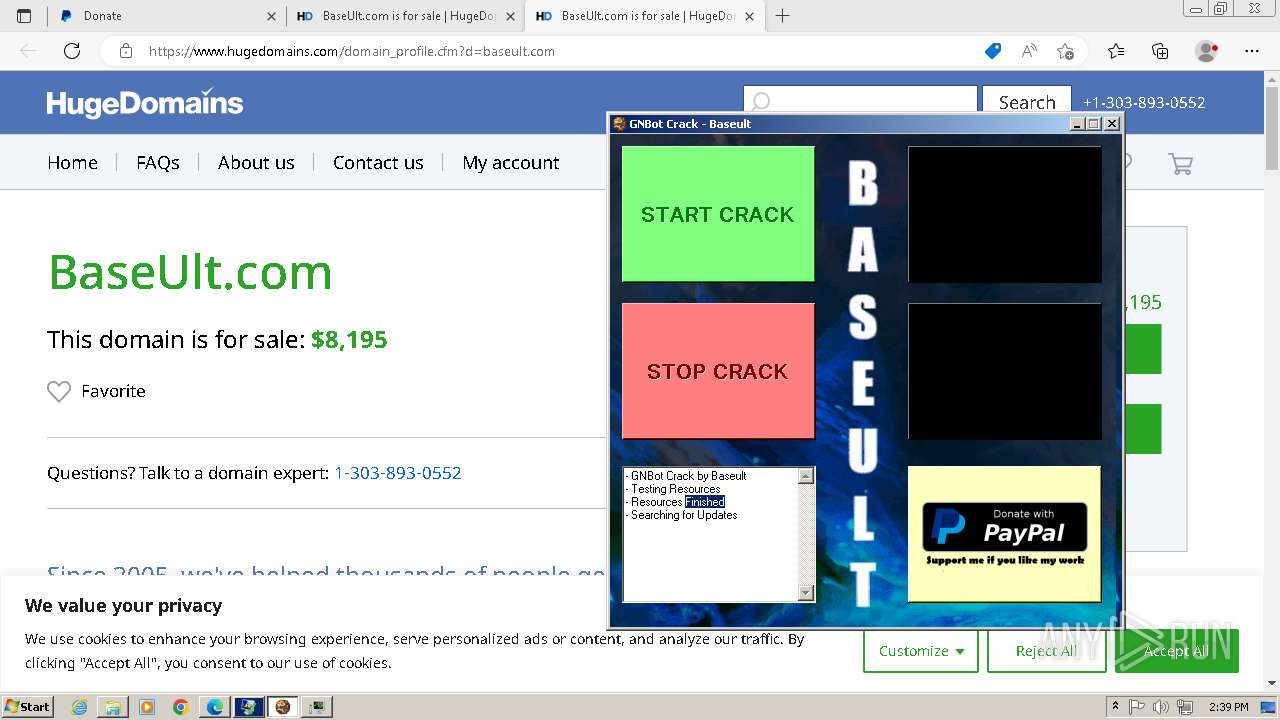Open the network monitor taskbar item
This screenshot has height=720, width=1280.
tap(317, 707)
